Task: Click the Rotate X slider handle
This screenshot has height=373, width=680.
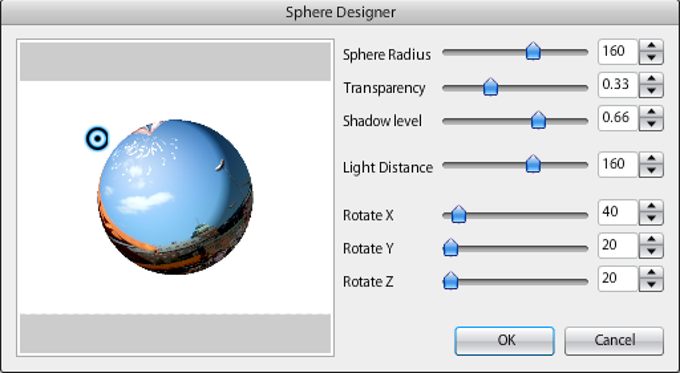Action: click(458, 214)
